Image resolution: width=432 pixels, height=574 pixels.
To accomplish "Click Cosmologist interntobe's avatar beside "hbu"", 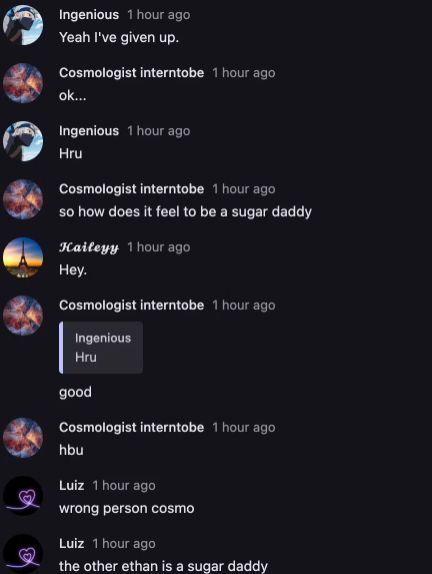I will click(x=23, y=437).
